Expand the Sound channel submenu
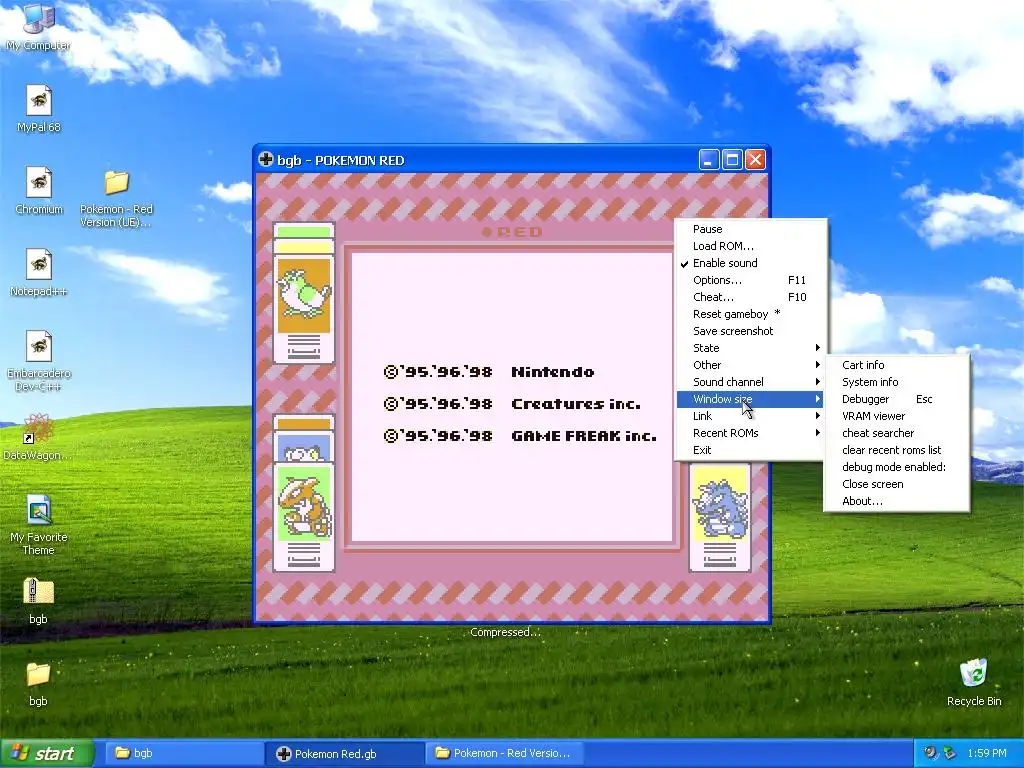The width and height of the screenshot is (1024, 768). [750, 382]
